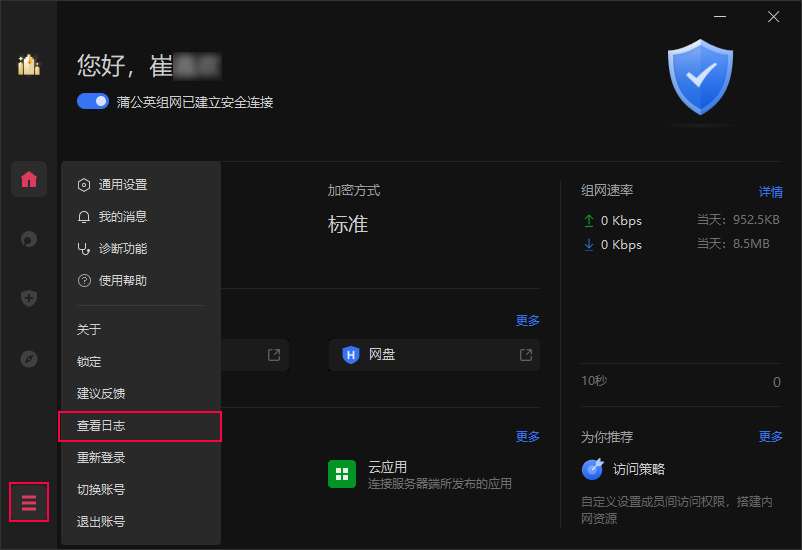Open the compass discover sidebar section
Screen dimensions: 802x550
(29, 359)
